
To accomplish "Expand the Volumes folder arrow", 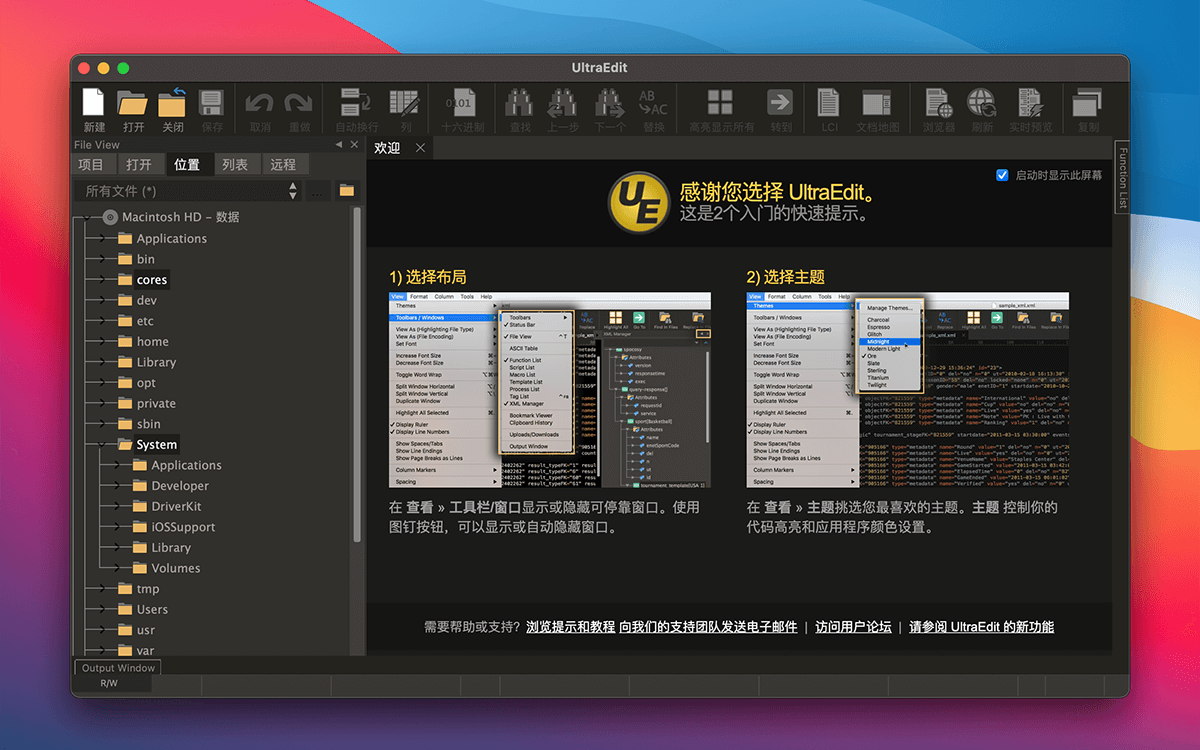I will (x=119, y=569).
